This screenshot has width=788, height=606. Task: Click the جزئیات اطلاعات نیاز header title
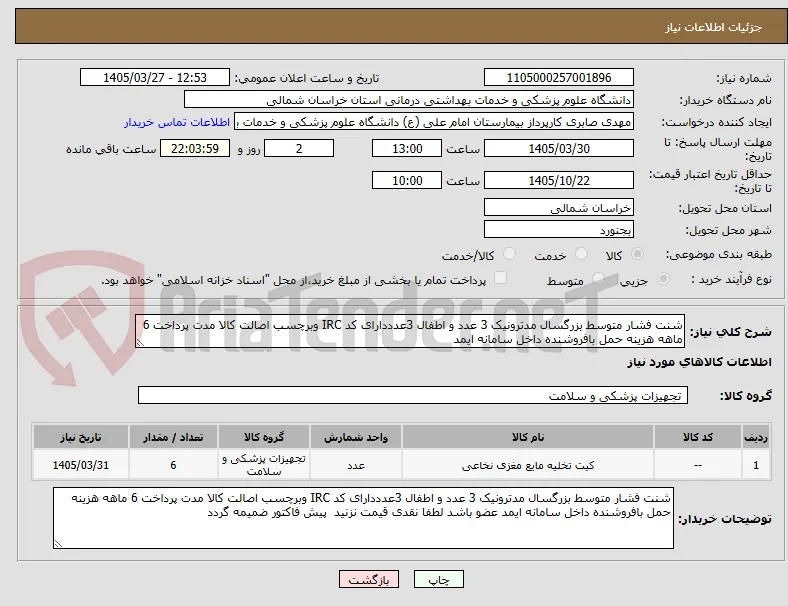(x=714, y=27)
